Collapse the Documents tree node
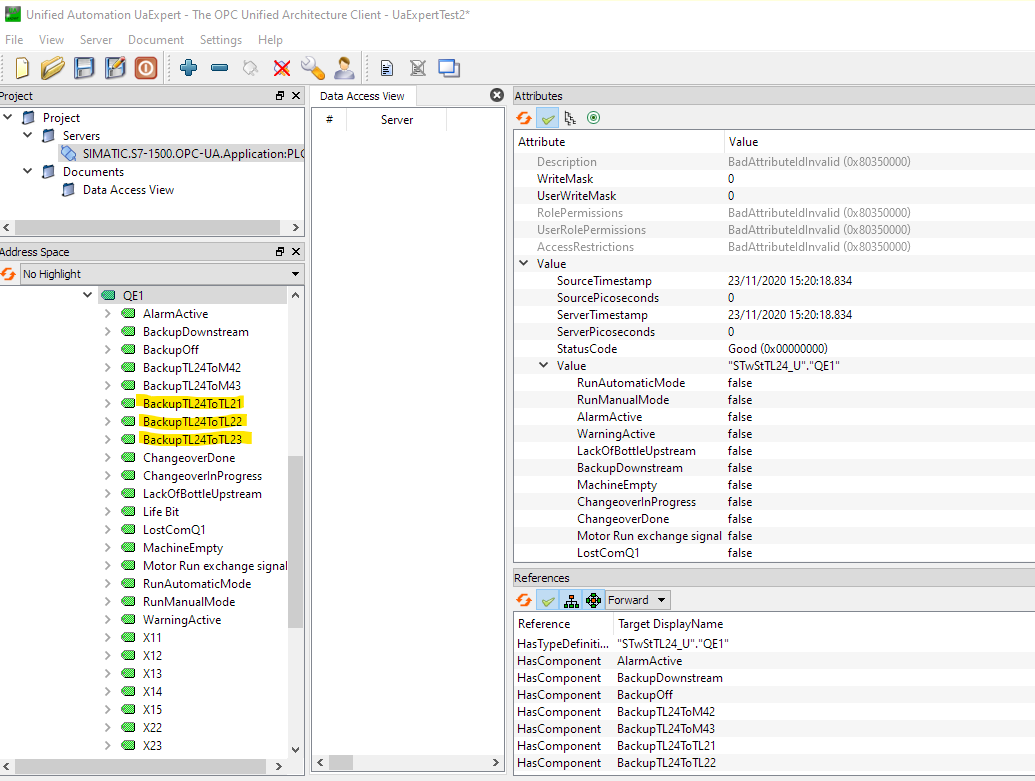1035x781 pixels. click(28, 171)
